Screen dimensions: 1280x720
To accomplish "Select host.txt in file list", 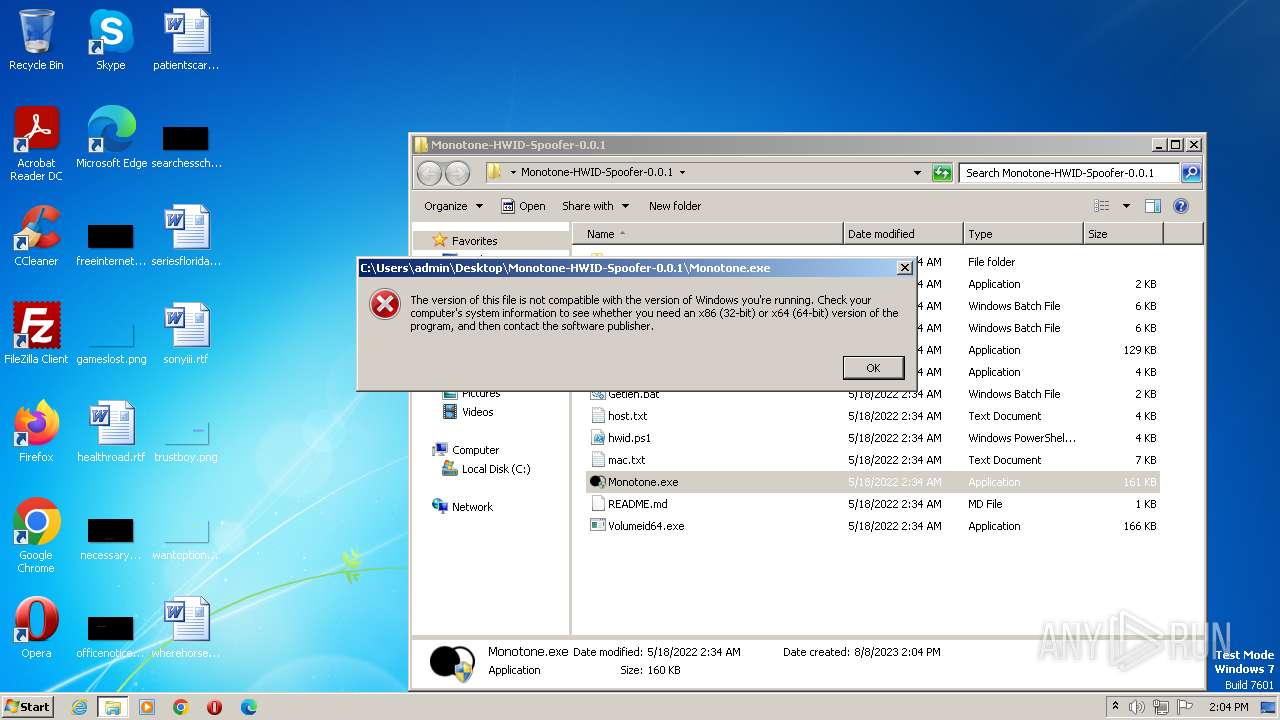I will coord(873,416).
